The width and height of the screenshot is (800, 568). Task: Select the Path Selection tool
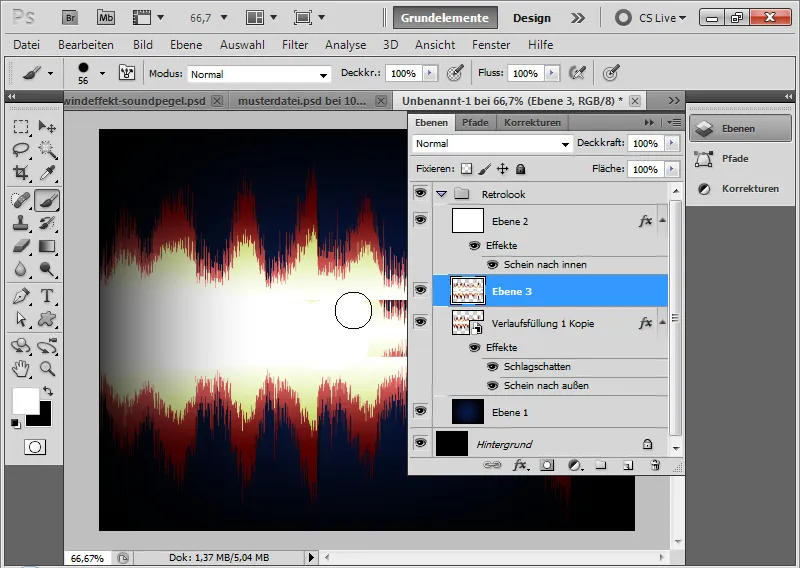(21, 319)
